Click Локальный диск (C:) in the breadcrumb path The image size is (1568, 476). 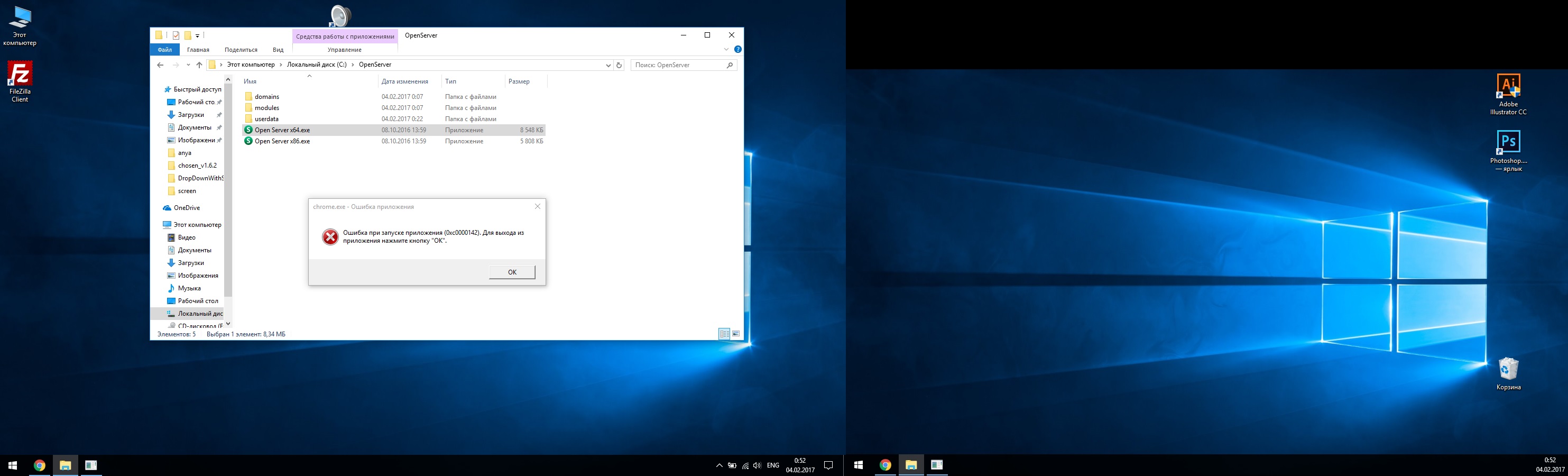click(x=317, y=65)
